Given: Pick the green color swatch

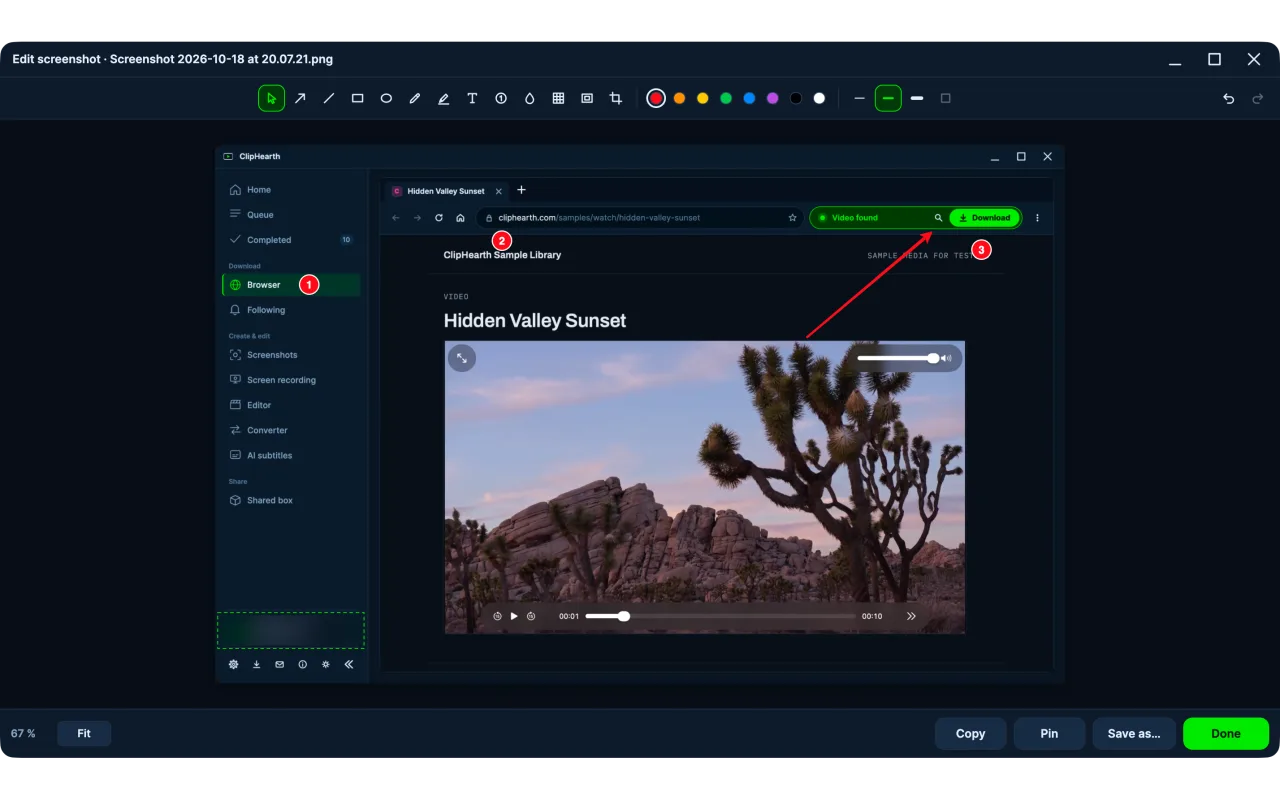Looking at the screenshot, I should point(726,98).
